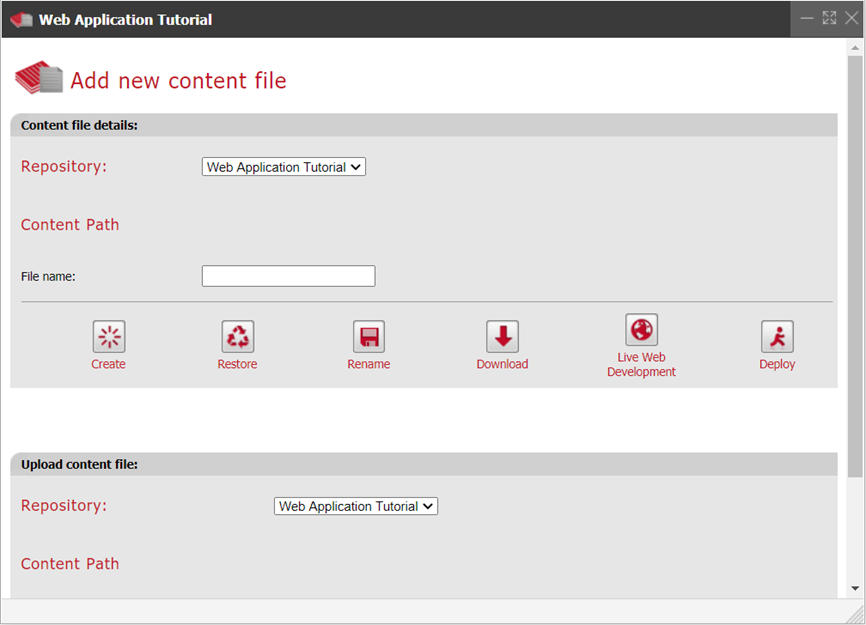Image resolution: width=866 pixels, height=625 pixels.
Task: Click the app logo in title bar
Action: pyautogui.click(x=21, y=20)
